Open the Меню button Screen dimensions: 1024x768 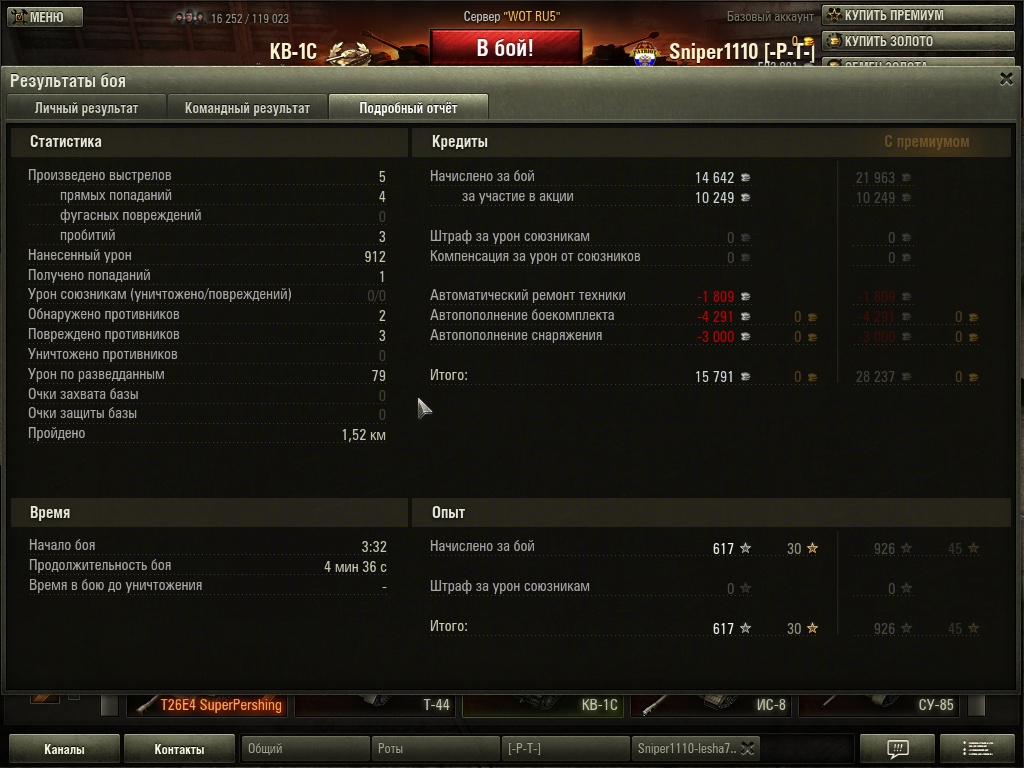[x=45, y=17]
